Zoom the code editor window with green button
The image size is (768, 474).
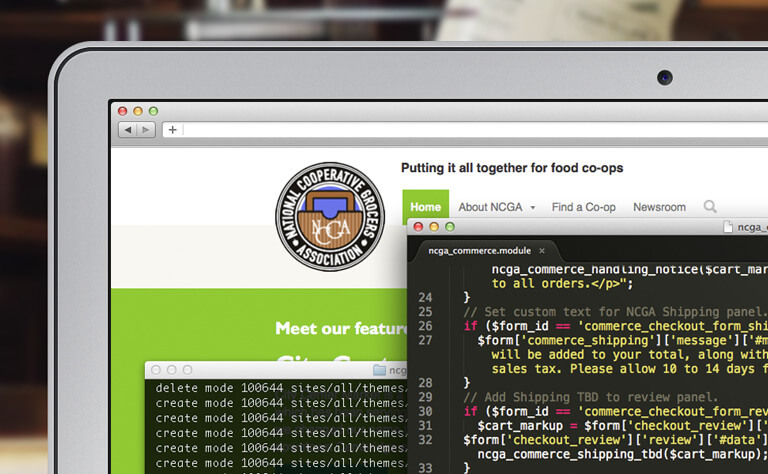tap(450, 226)
